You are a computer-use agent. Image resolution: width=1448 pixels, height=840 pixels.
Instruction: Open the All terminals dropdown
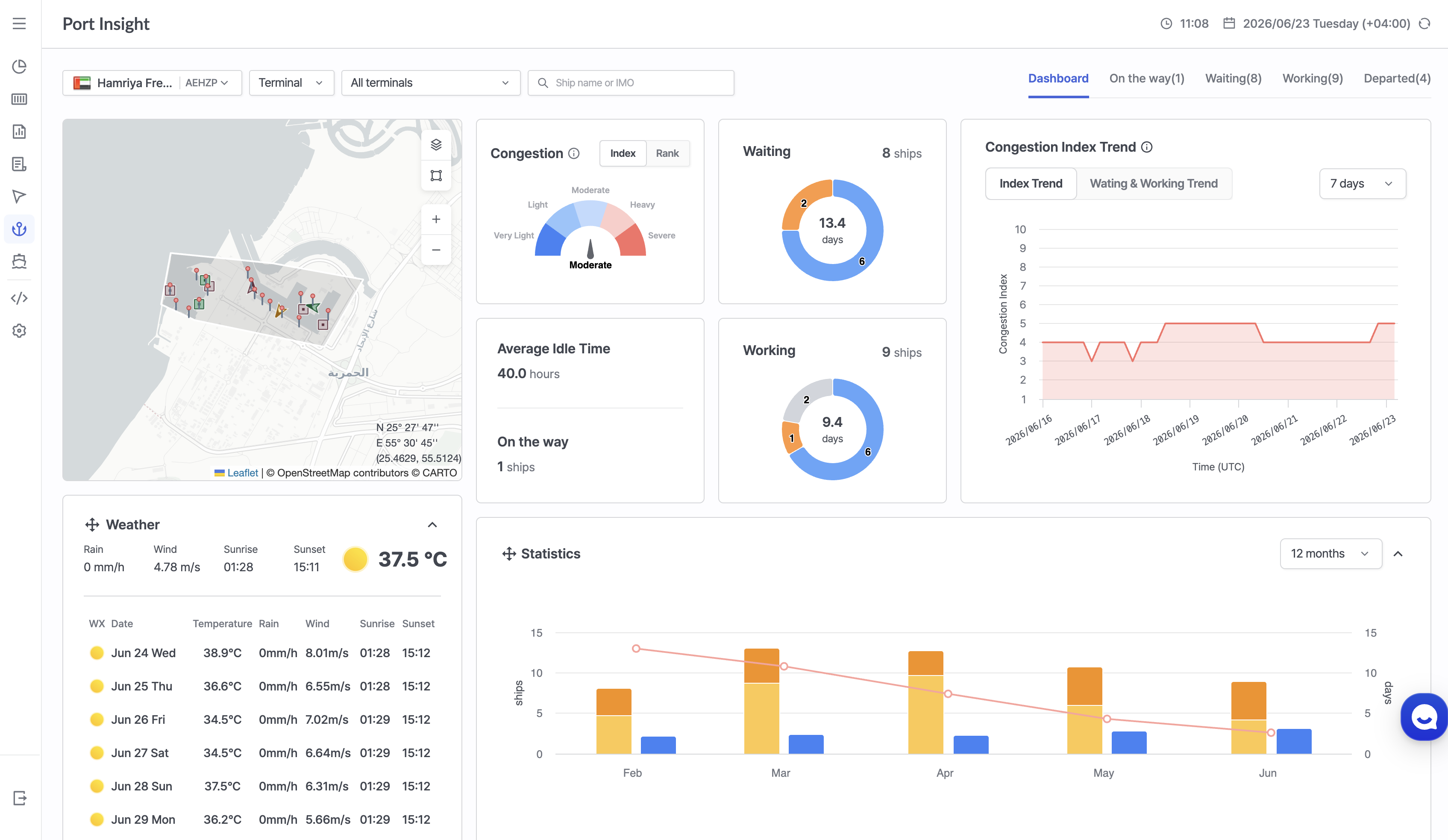(x=430, y=83)
